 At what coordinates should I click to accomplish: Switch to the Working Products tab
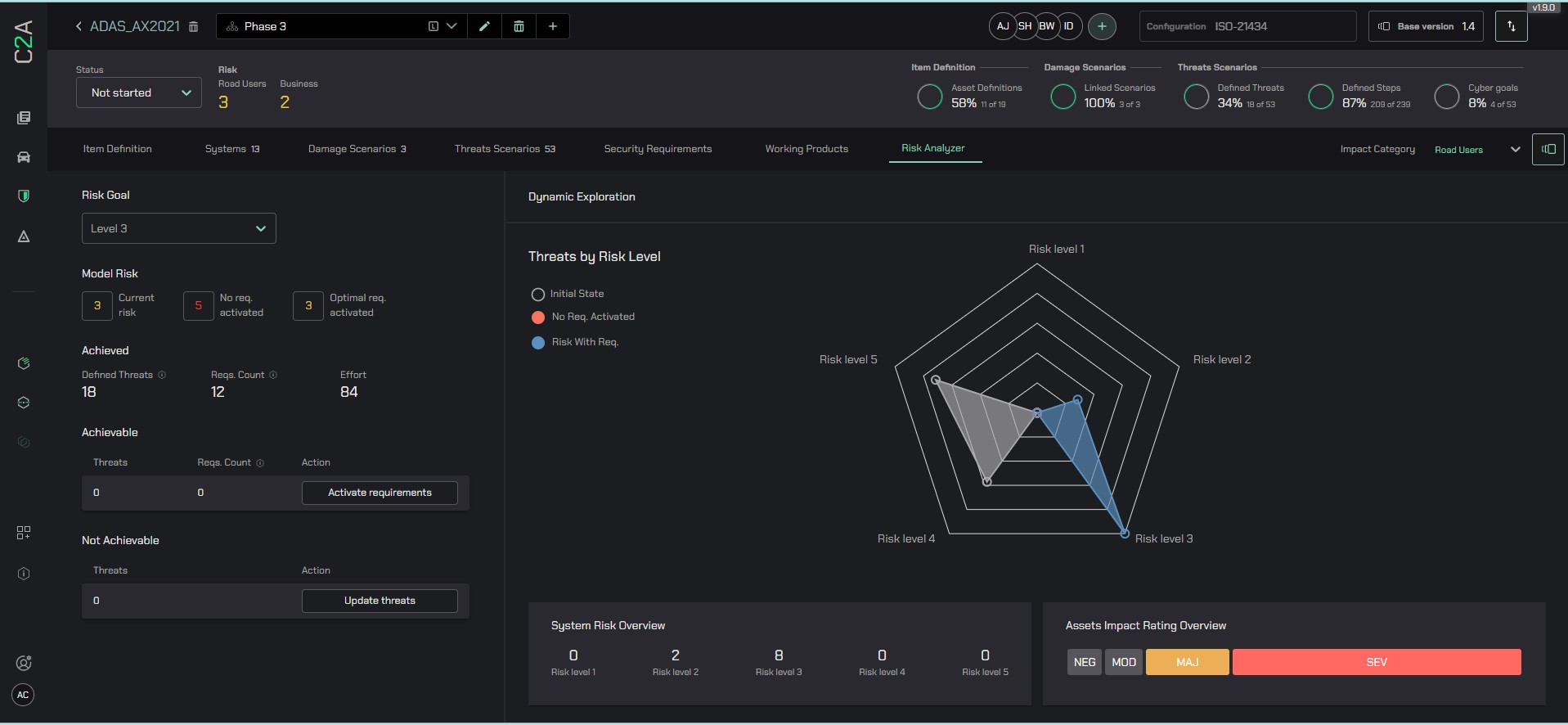(806, 149)
